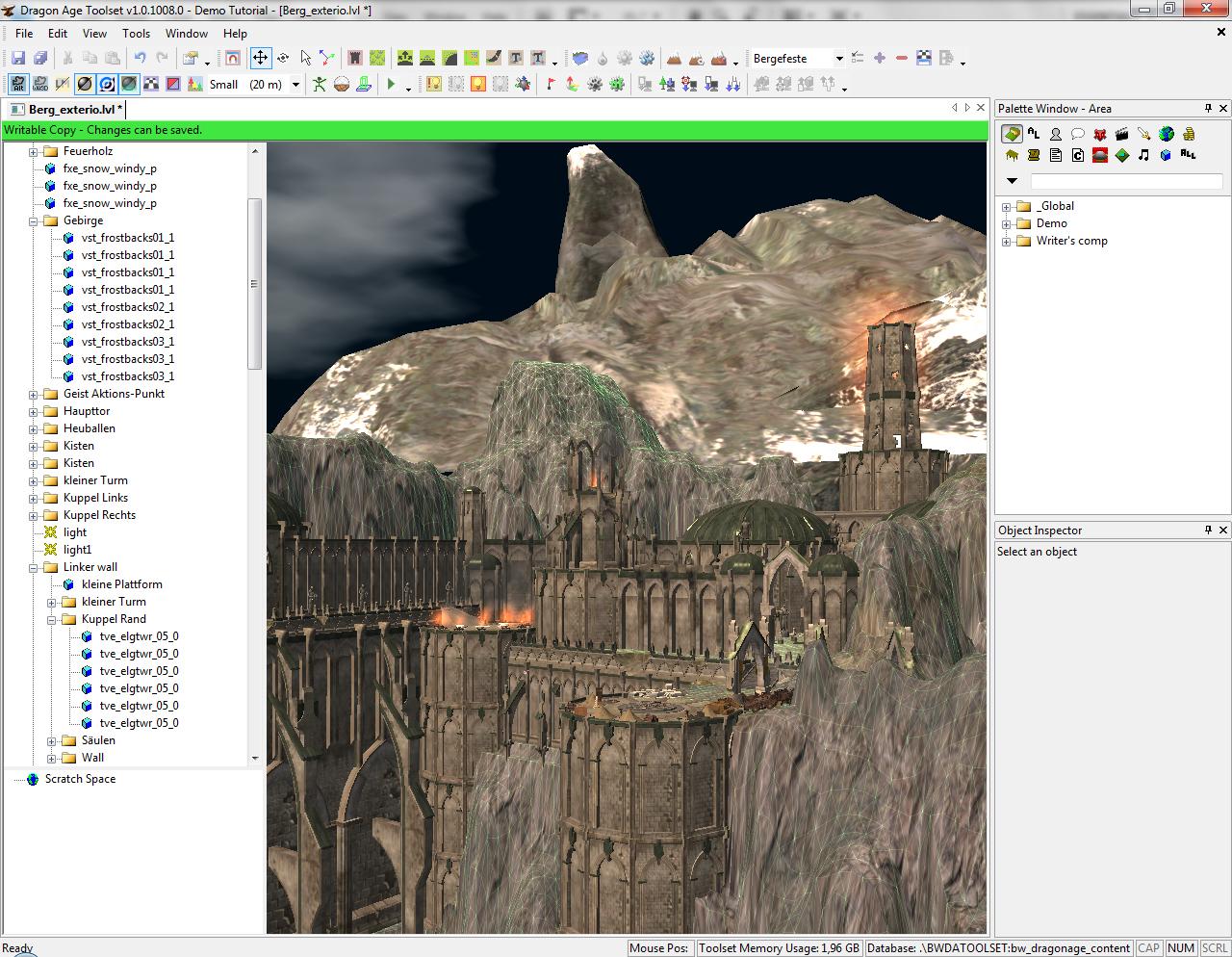1232x957 pixels.
Task: Click the red flag toolbar icon
Action: click(x=551, y=85)
